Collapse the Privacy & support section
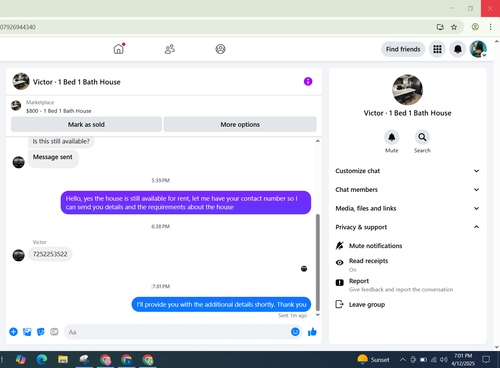Image resolution: width=500 pixels, height=368 pixels. click(x=407, y=227)
